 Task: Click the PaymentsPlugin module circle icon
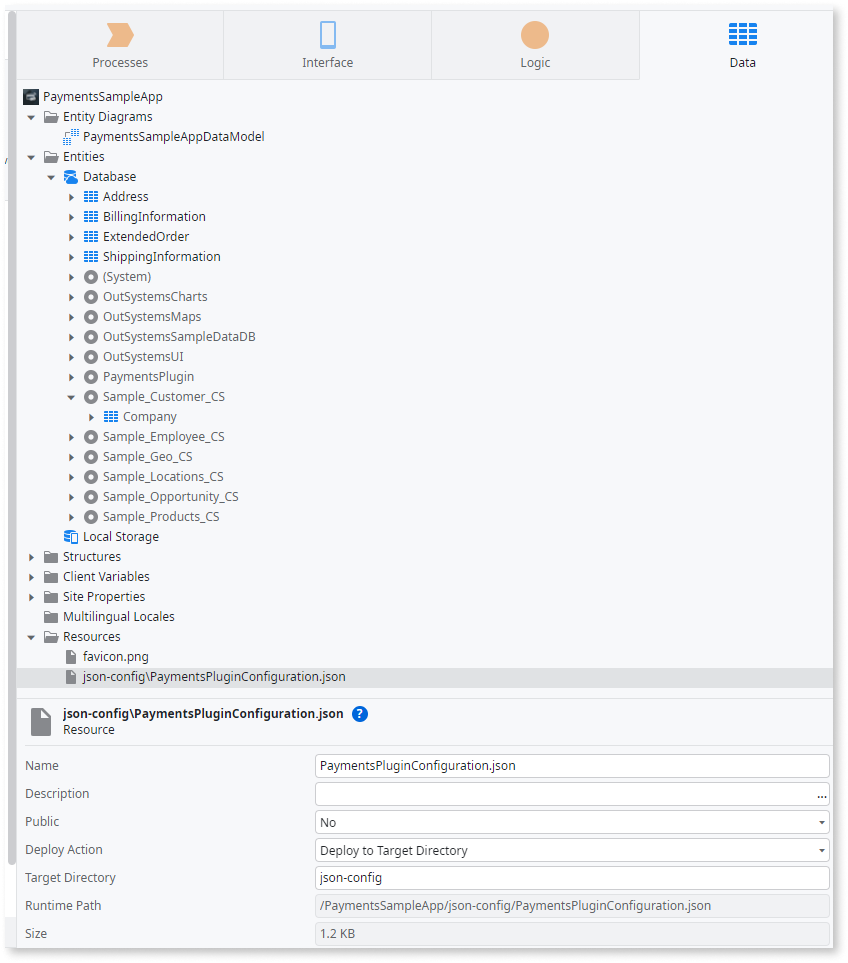click(x=91, y=377)
